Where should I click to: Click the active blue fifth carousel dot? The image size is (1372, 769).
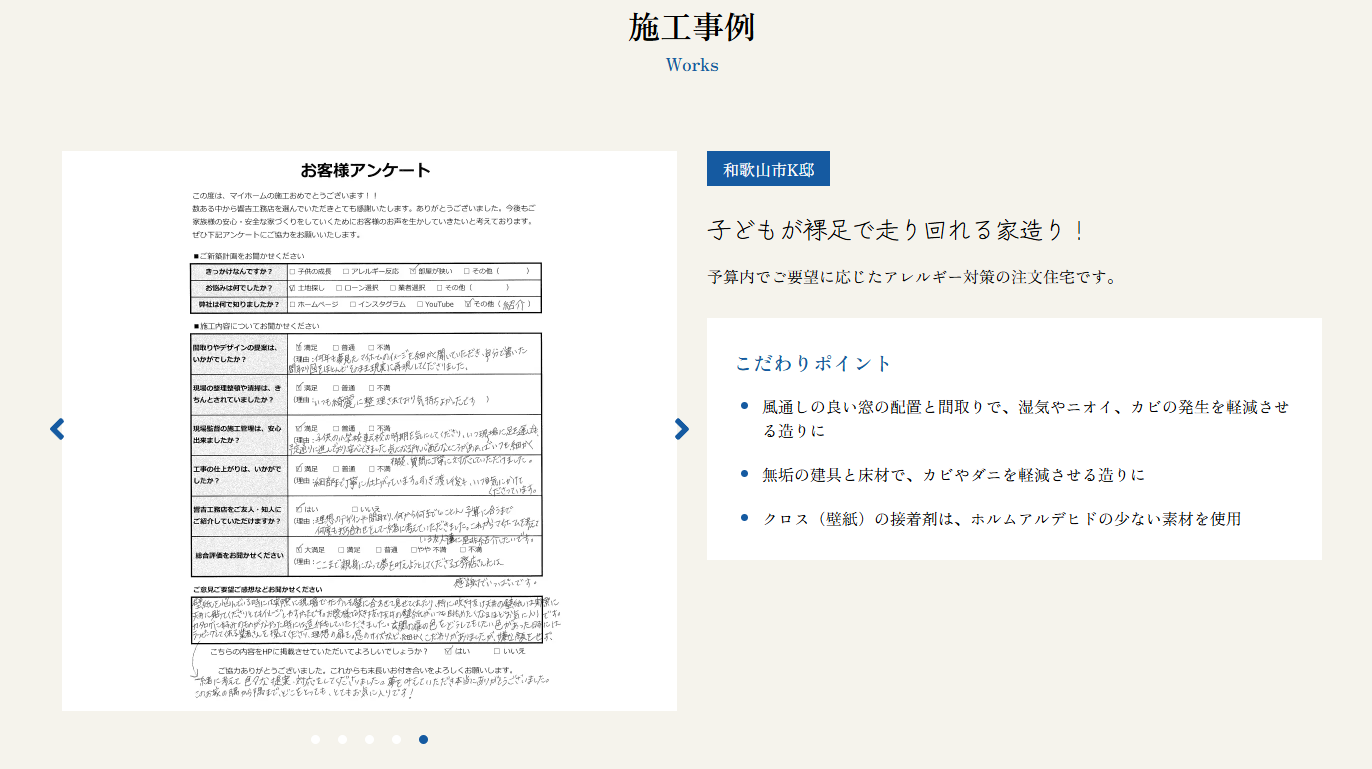point(423,740)
